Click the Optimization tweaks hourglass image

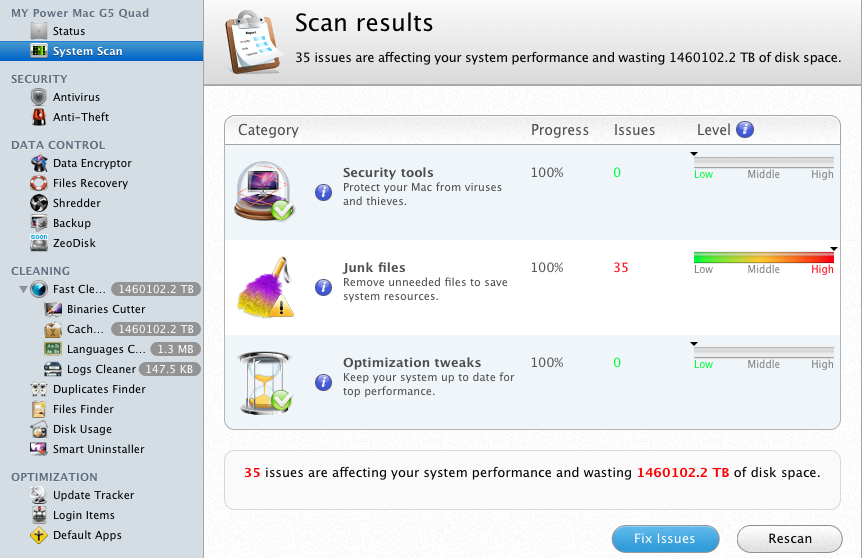(264, 382)
